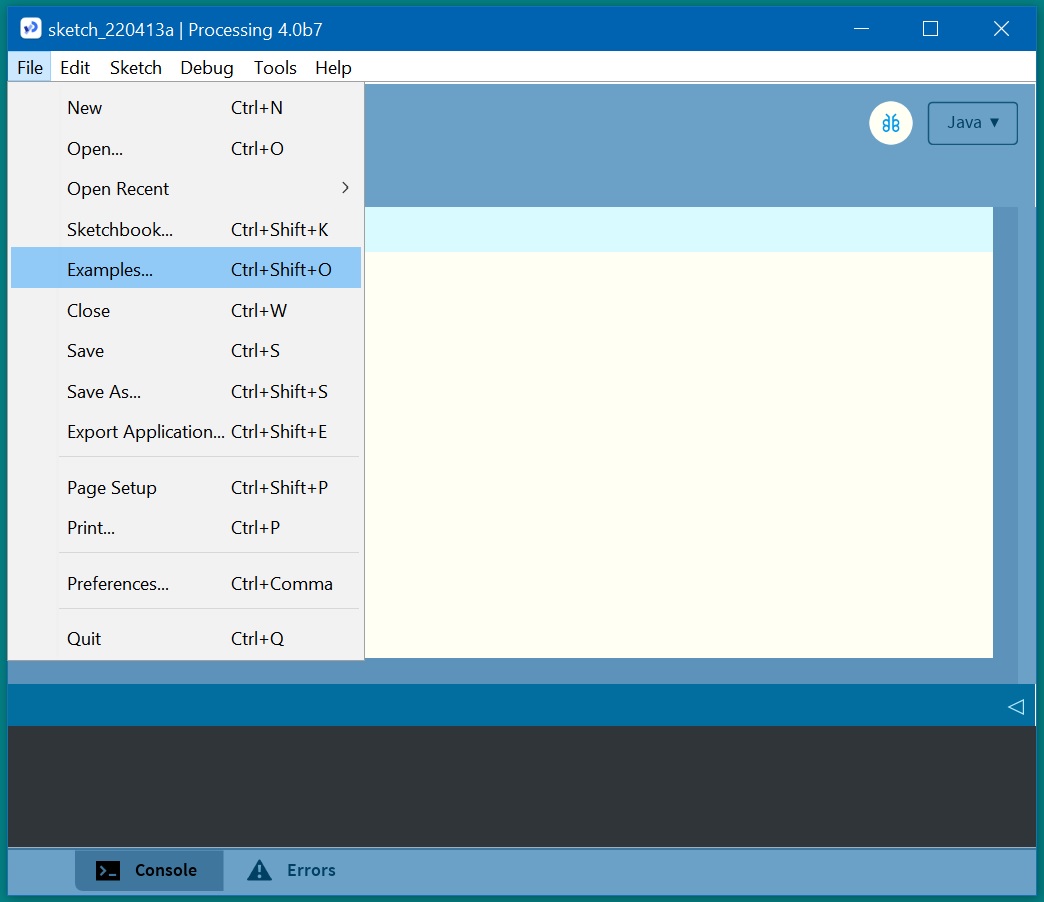This screenshot has width=1044, height=902.
Task: Open the Sketch menu in menu bar
Action: pyautogui.click(x=135, y=68)
